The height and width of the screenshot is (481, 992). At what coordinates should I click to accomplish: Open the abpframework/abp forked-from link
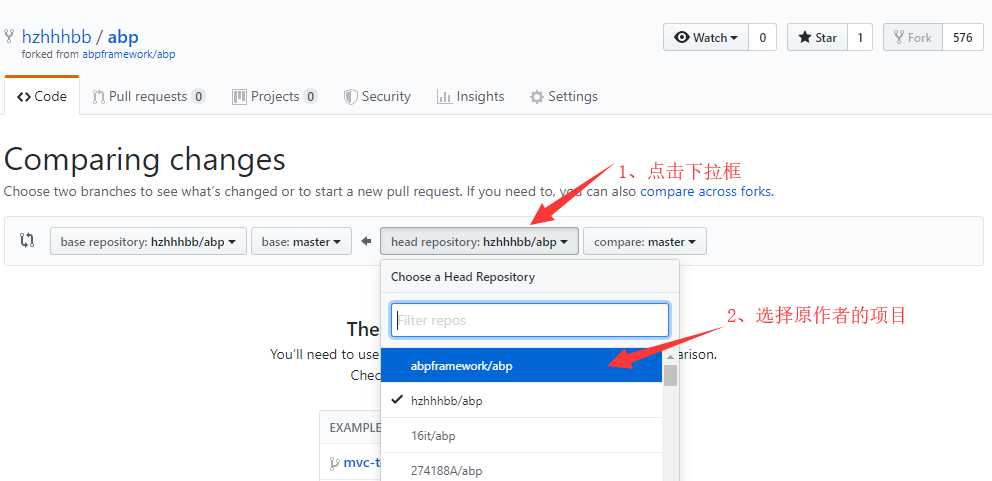(128, 54)
